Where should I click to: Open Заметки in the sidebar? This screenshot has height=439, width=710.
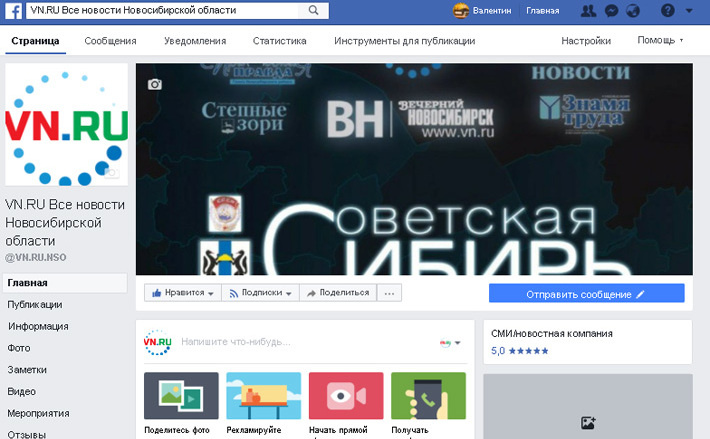pos(27,370)
